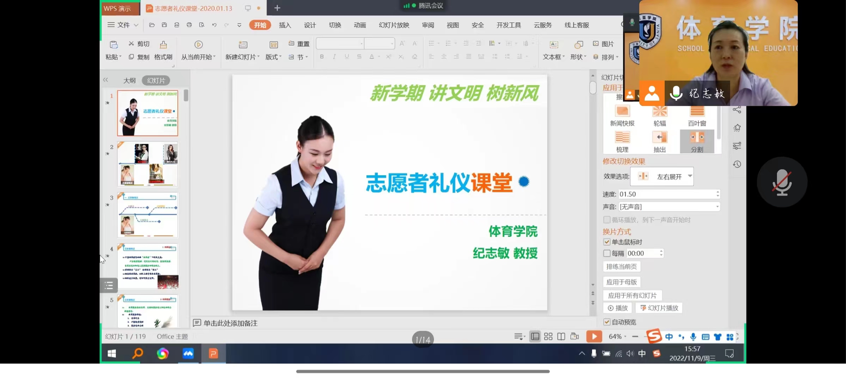Switch to slide sorter view icon
The height and width of the screenshot is (381, 846).
pyautogui.click(x=548, y=336)
